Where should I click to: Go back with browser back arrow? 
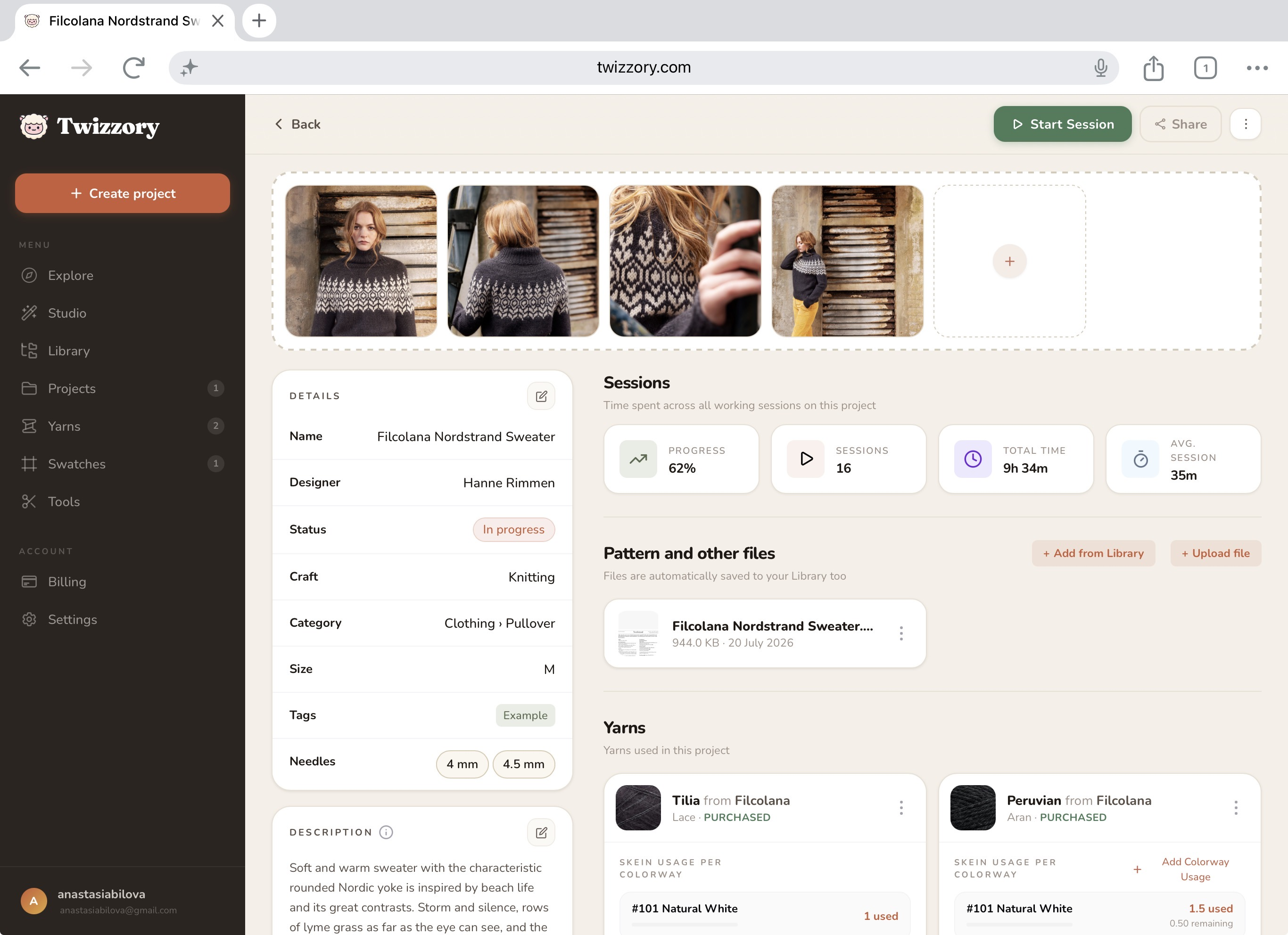30,68
